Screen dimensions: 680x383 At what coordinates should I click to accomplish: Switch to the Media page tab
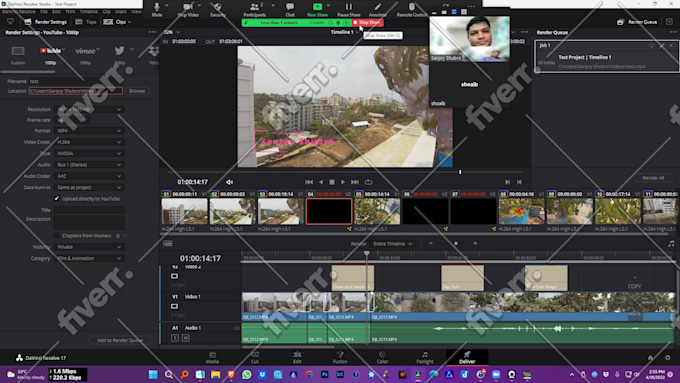point(212,358)
